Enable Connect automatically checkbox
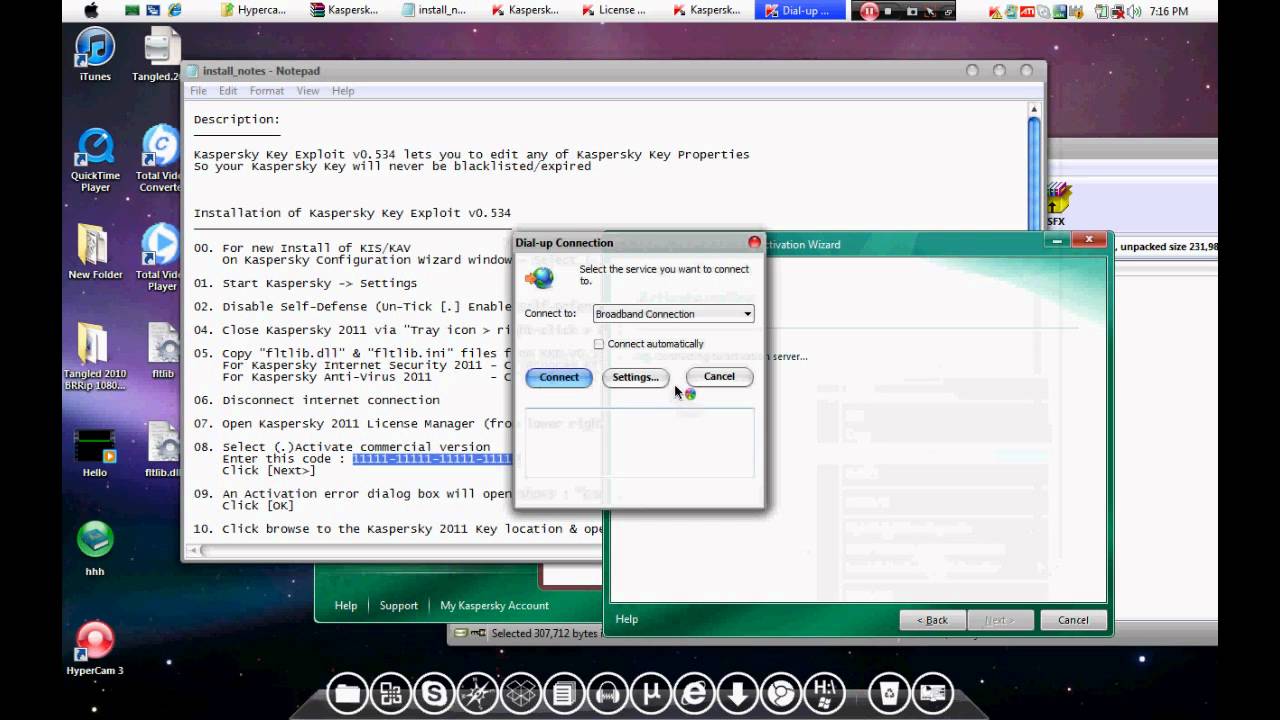Image resolution: width=1280 pixels, height=720 pixels. coord(599,344)
